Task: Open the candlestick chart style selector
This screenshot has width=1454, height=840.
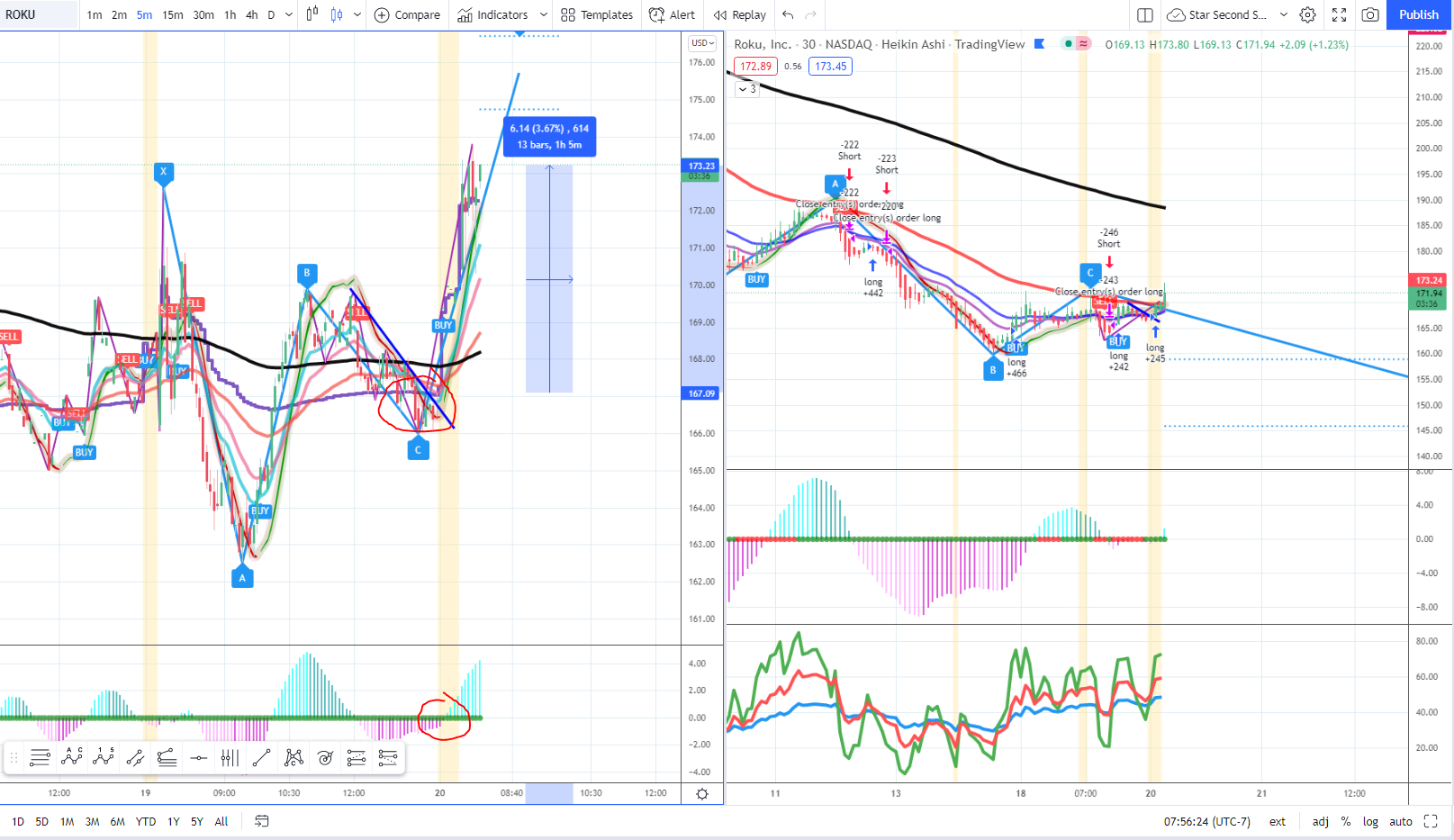Action: tap(312, 14)
